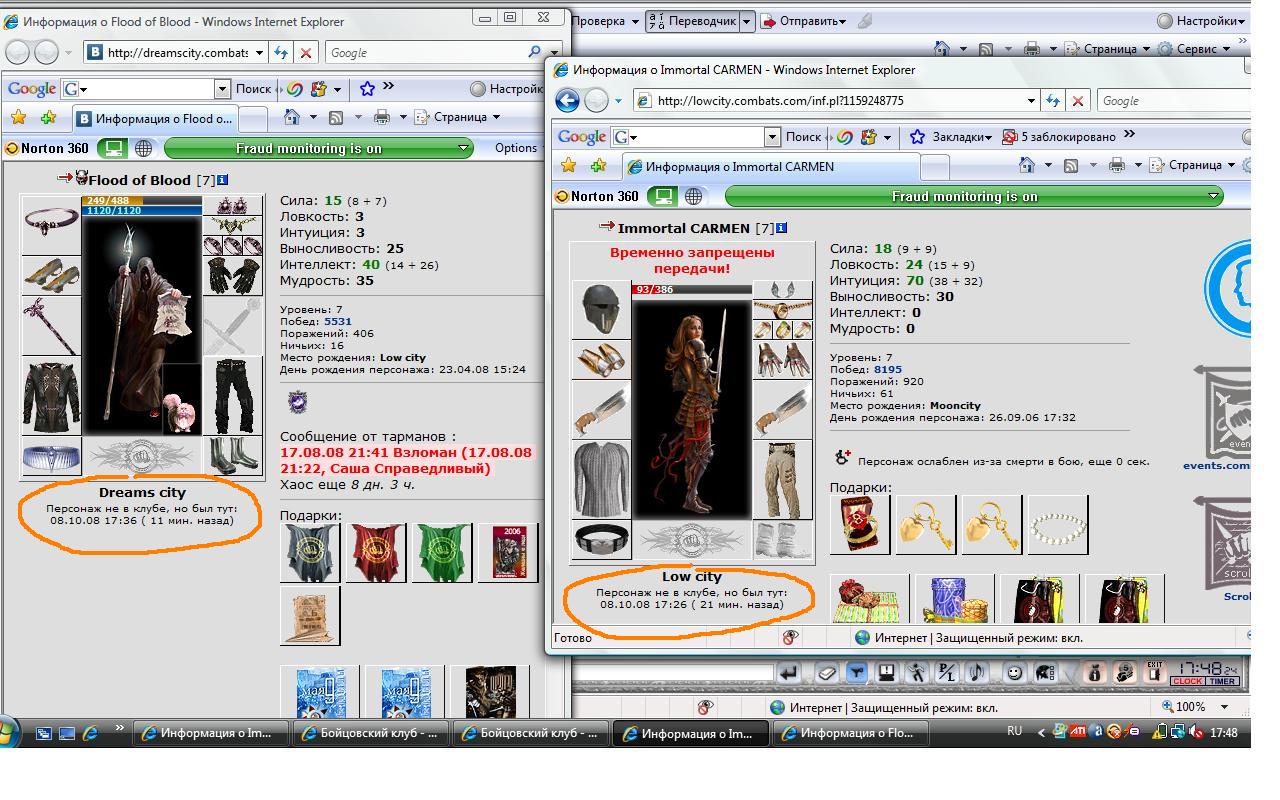Expand Fraud monitoring dropdown in CARMEN window
1280x800 pixels.
tap(1214, 196)
